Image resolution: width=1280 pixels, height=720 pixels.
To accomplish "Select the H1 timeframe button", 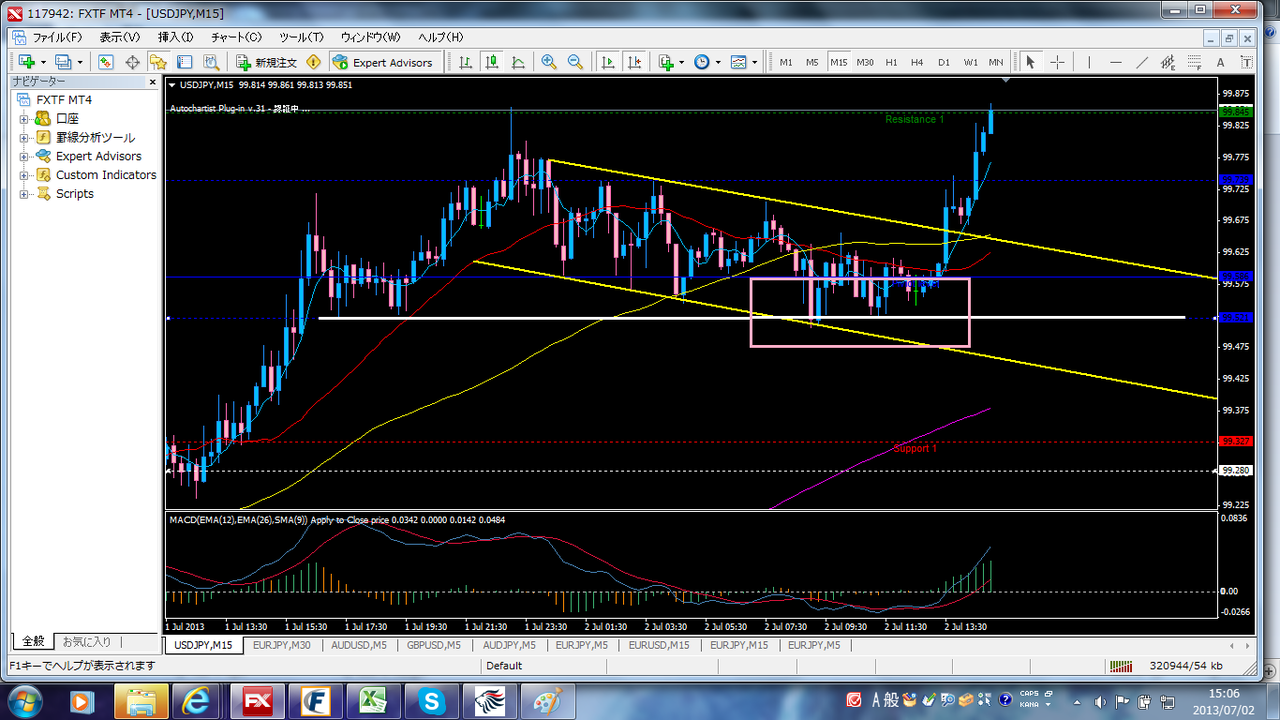I will click(891, 62).
